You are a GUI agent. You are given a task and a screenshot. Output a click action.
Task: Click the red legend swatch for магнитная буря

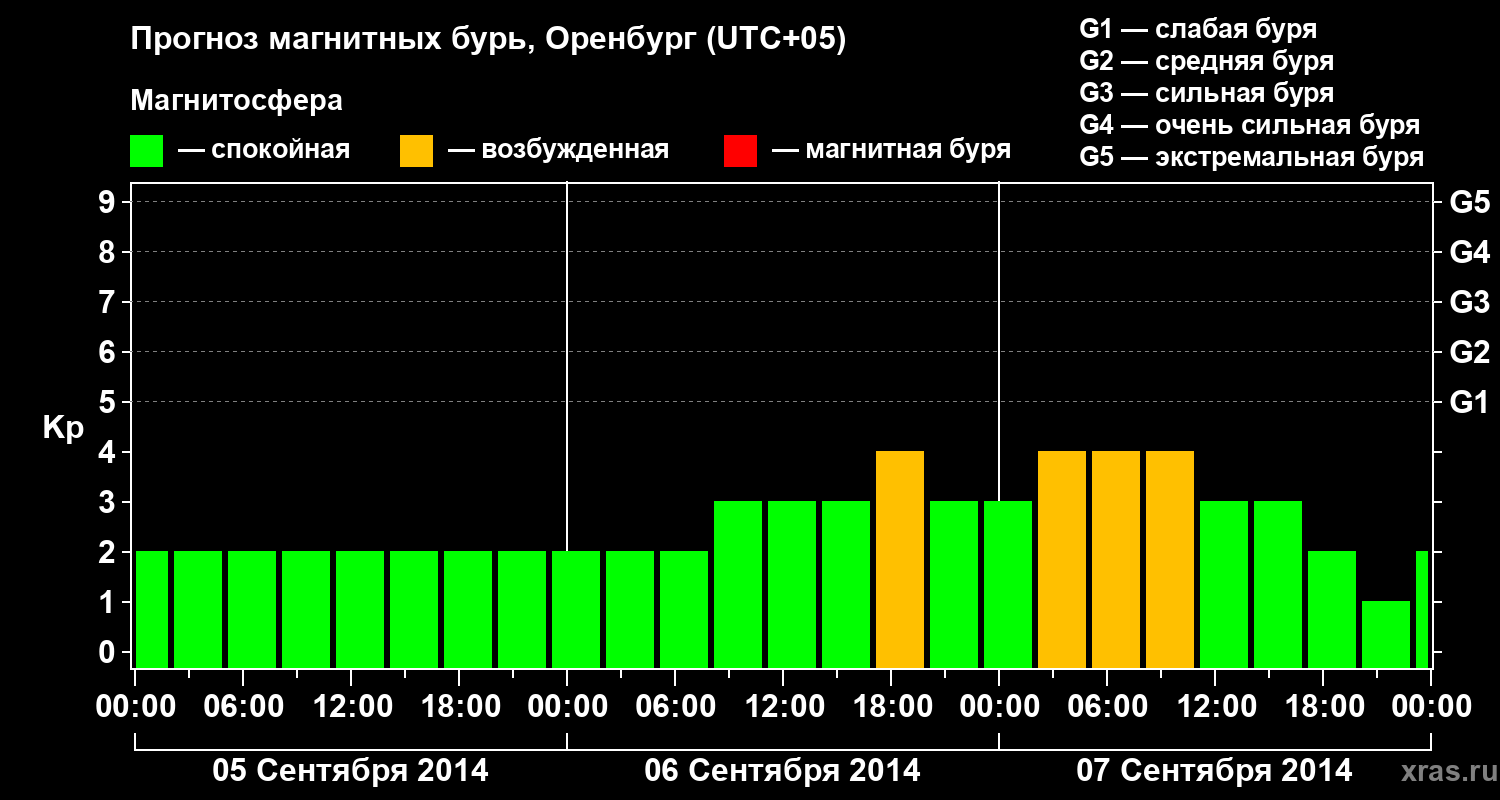pyautogui.click(x=740, y=151)
